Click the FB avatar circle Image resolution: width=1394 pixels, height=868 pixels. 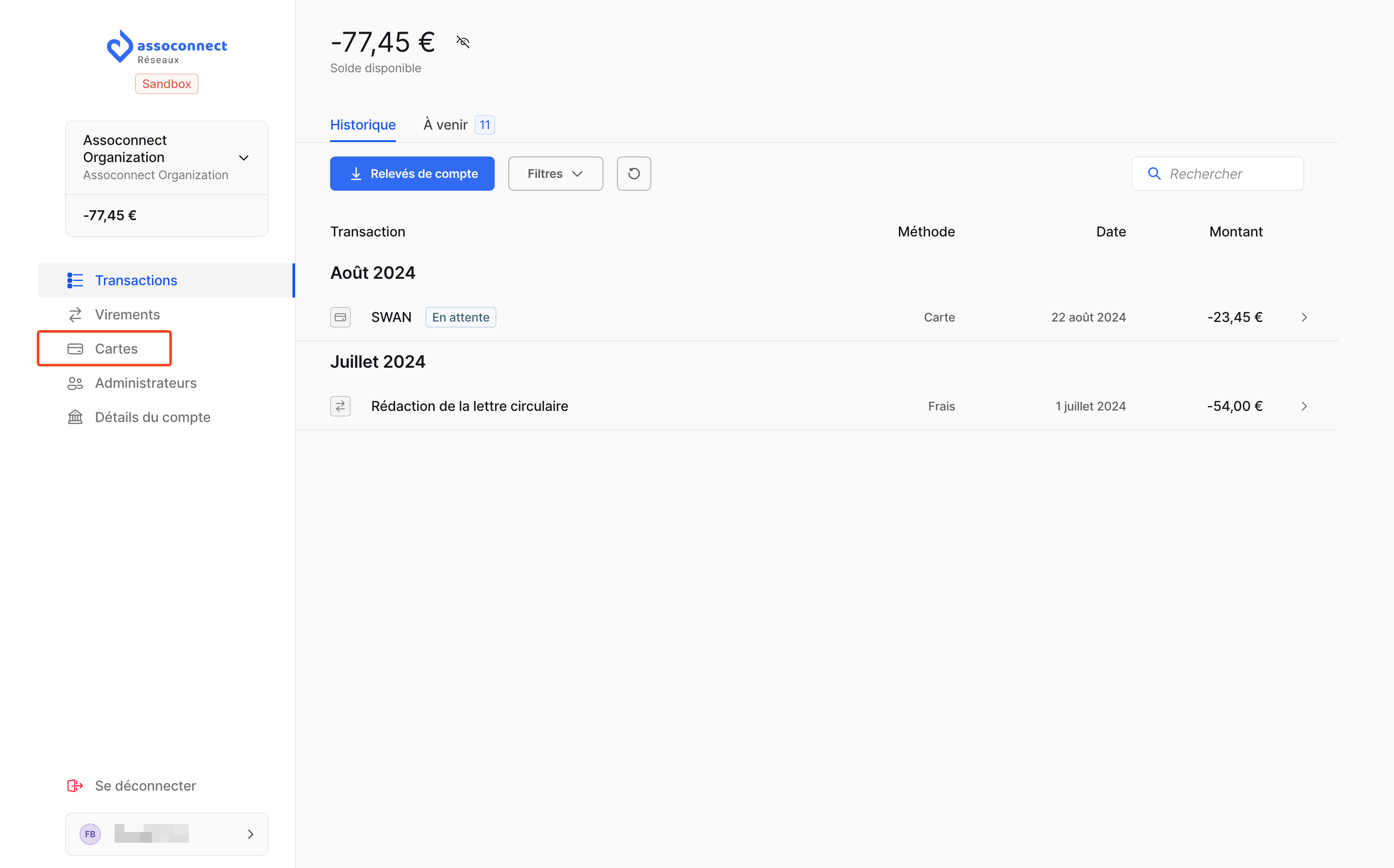point(90,833)
